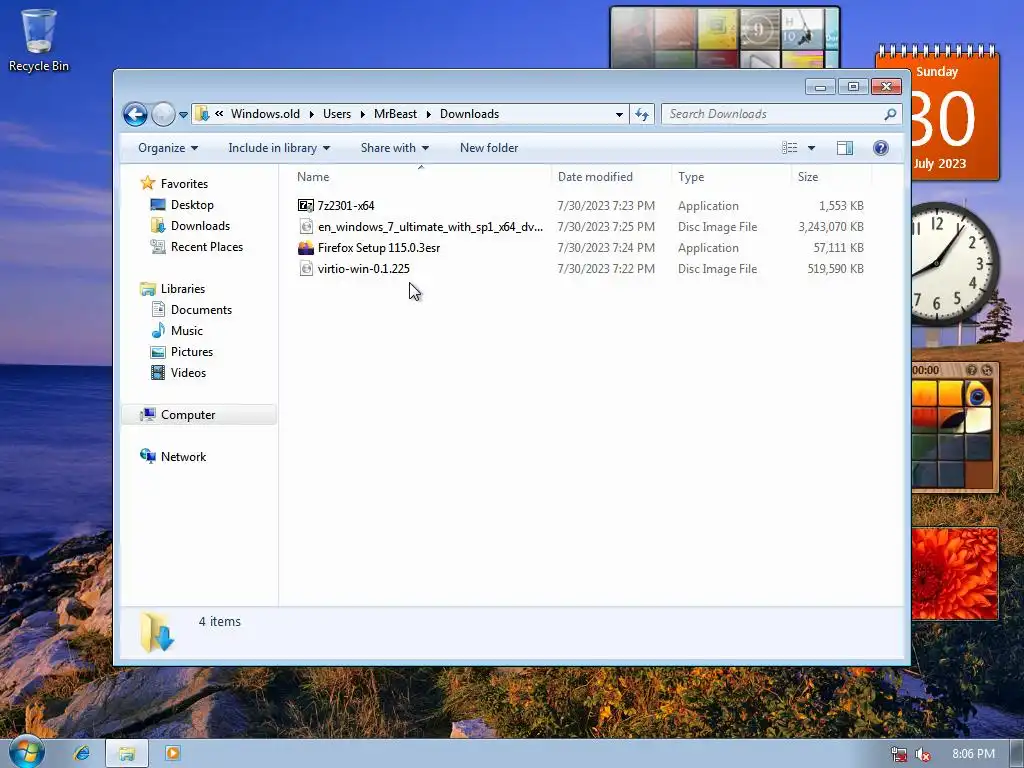Launch Windows Media Player from taskbar
Viewport: 1024px width, 768px height.
tap(173, 753)
